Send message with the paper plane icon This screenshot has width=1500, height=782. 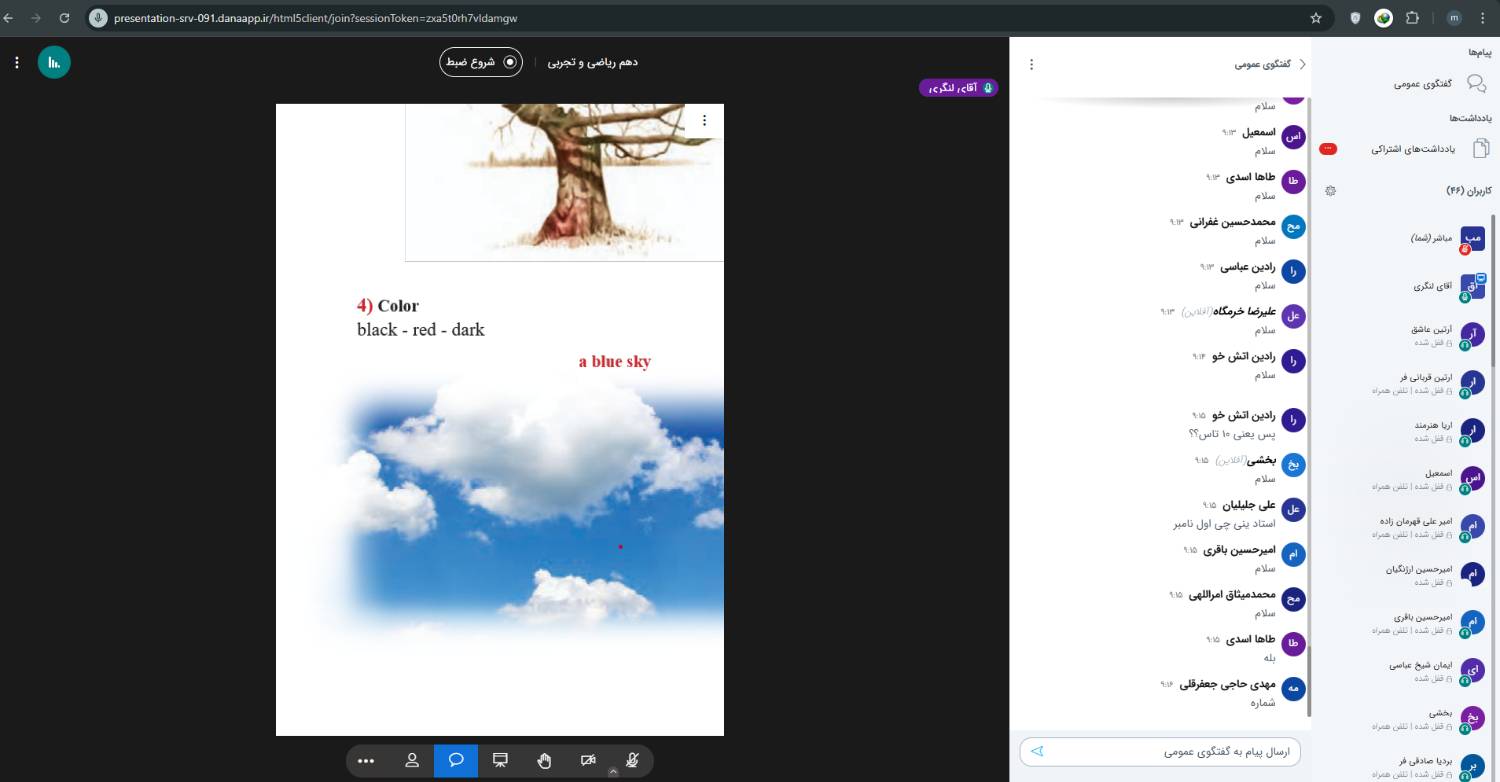1037,751
